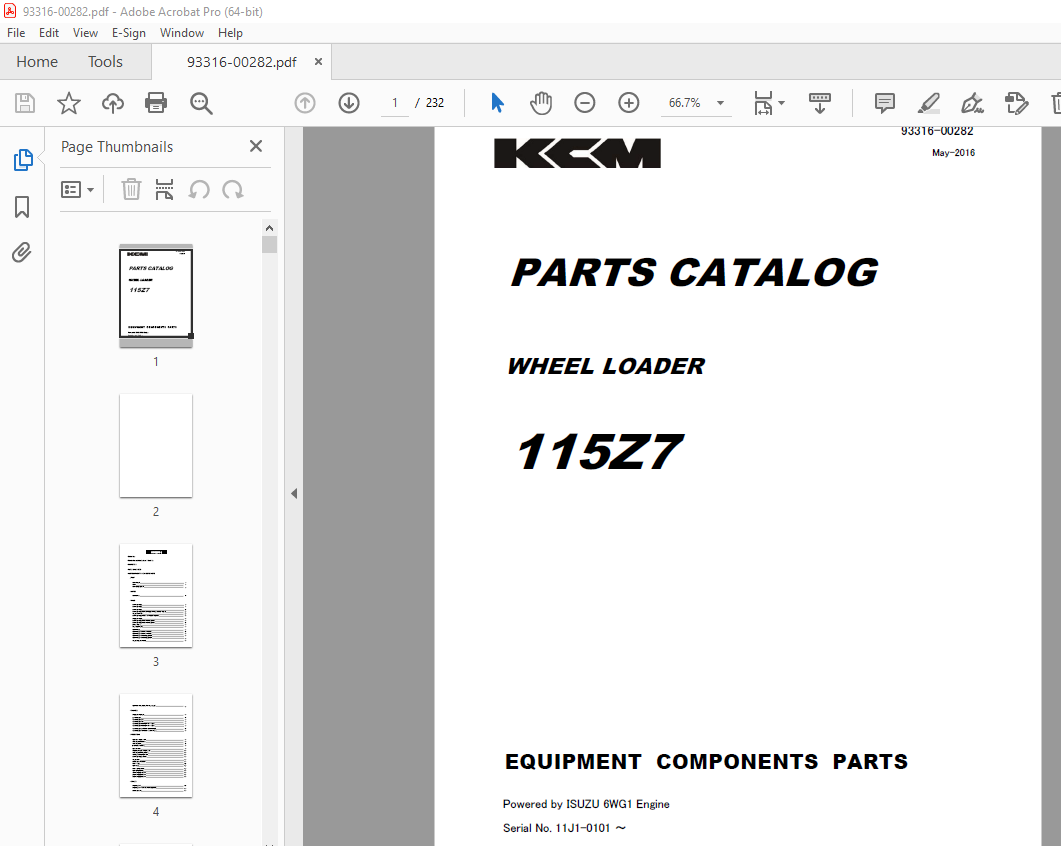1061x846 pixels.
Task: Zoom out with the minus icon
Action: tap(585, 103)
